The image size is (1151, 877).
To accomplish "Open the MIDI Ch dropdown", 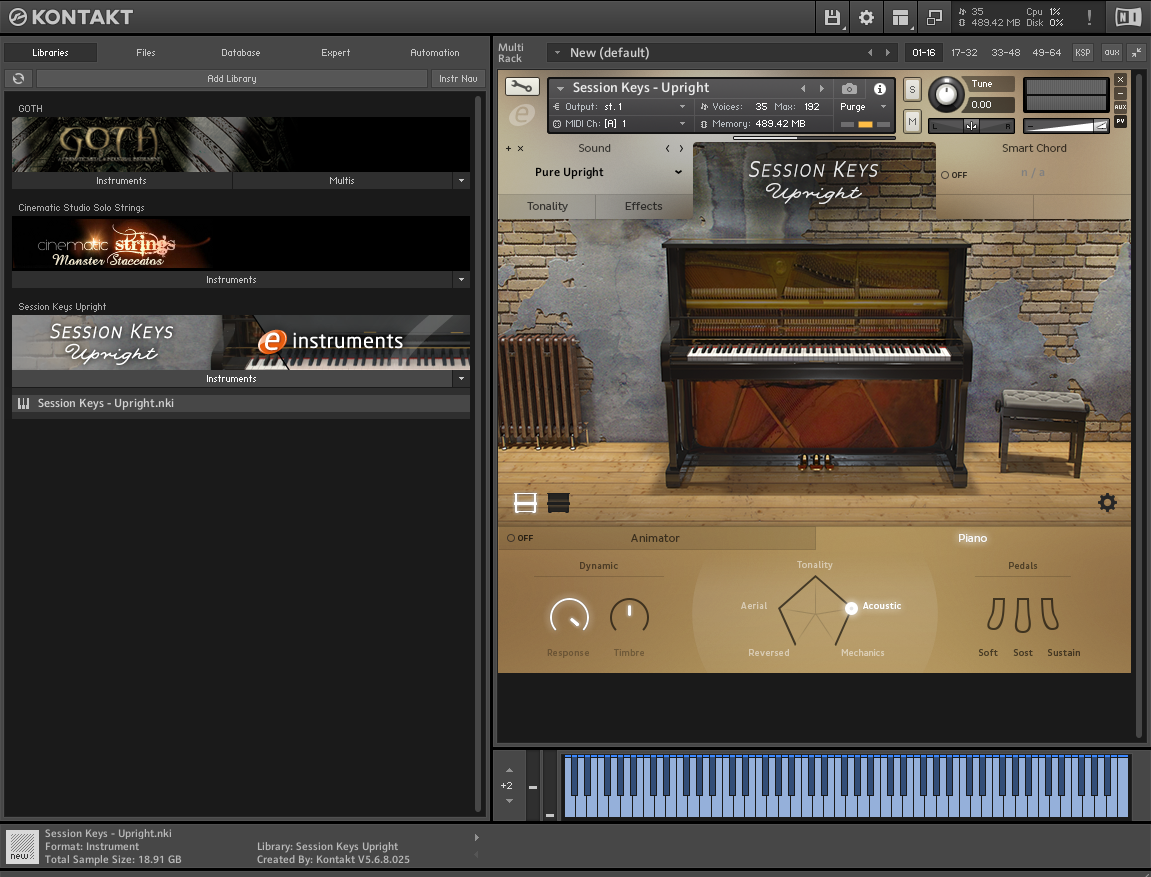I will 620,124.
